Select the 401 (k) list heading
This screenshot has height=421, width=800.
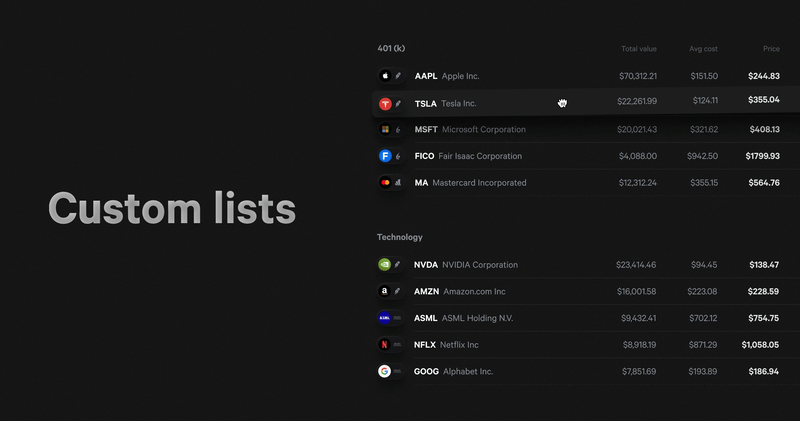tap(391, 49)
